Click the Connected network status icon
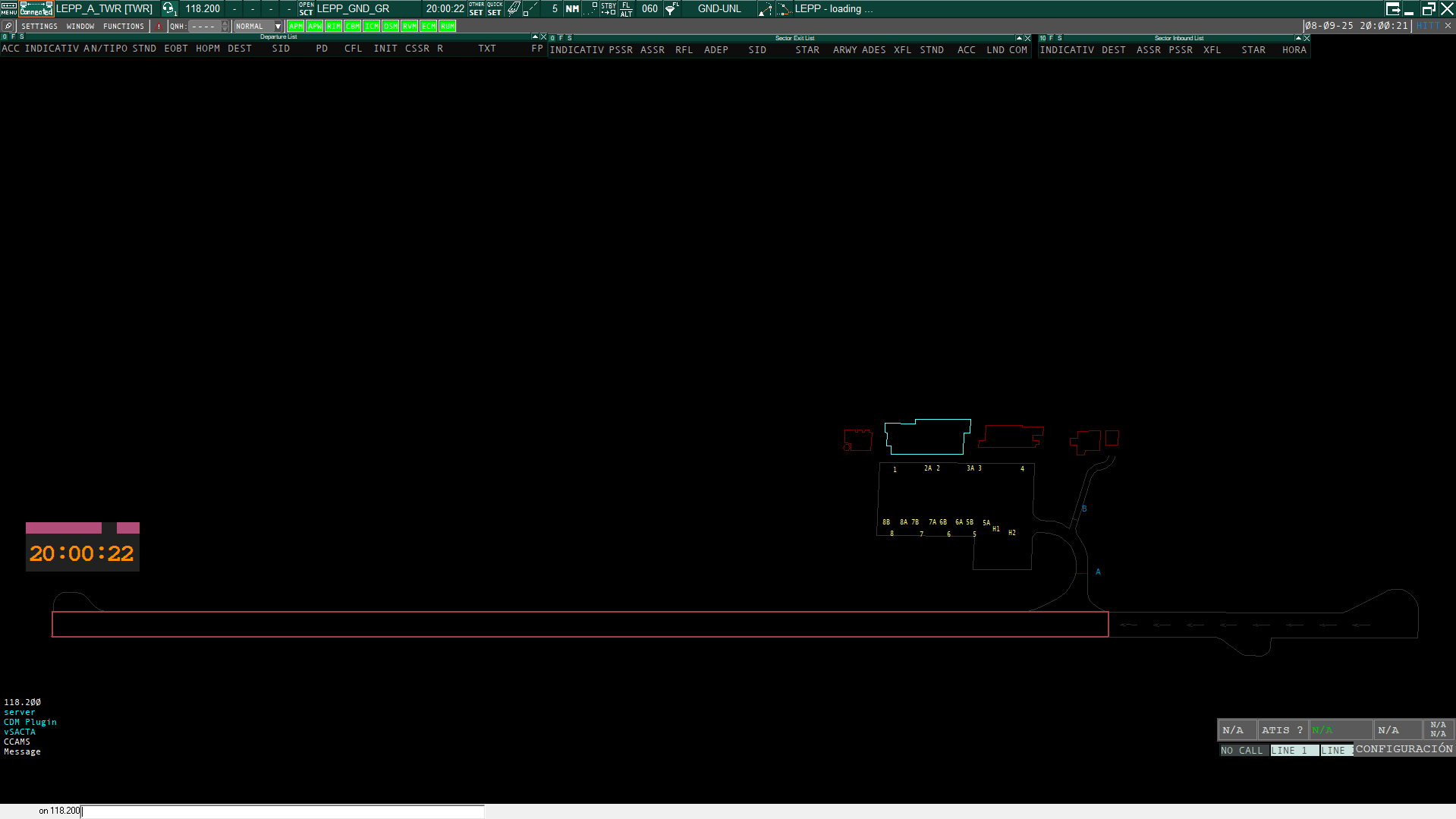This screenshot has width=1456, height=819. pyautogui.click(x=36, y=9)
